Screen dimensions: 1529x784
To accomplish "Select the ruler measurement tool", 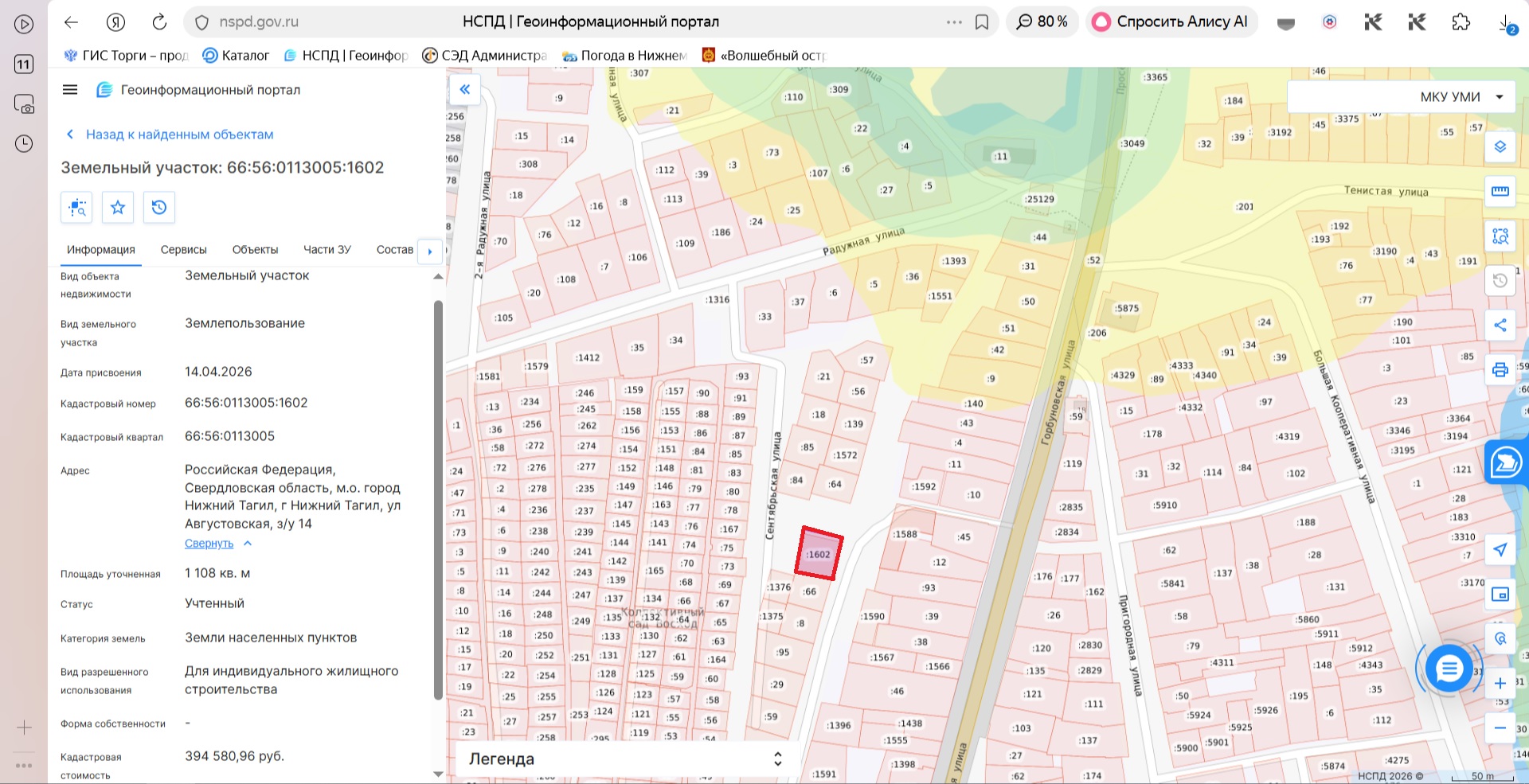I will tap(1500, 191).
